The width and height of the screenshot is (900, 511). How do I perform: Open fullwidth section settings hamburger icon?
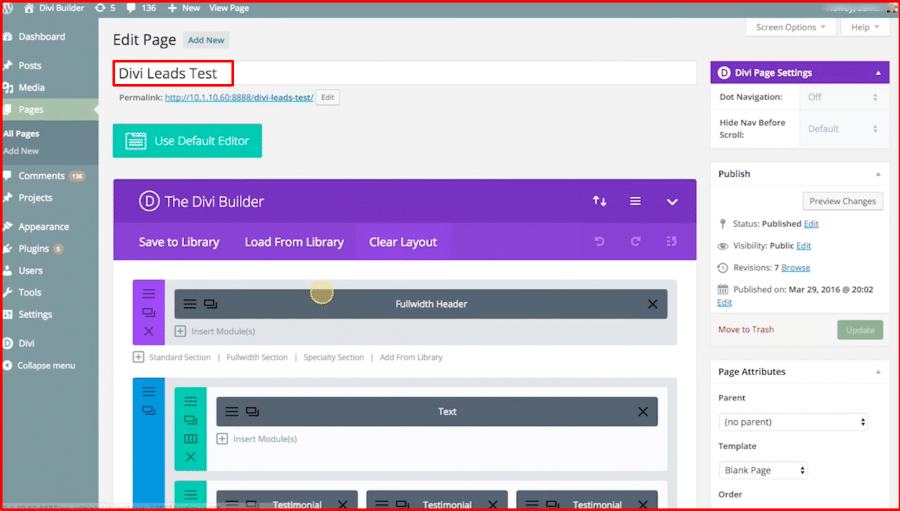[149, 294]
